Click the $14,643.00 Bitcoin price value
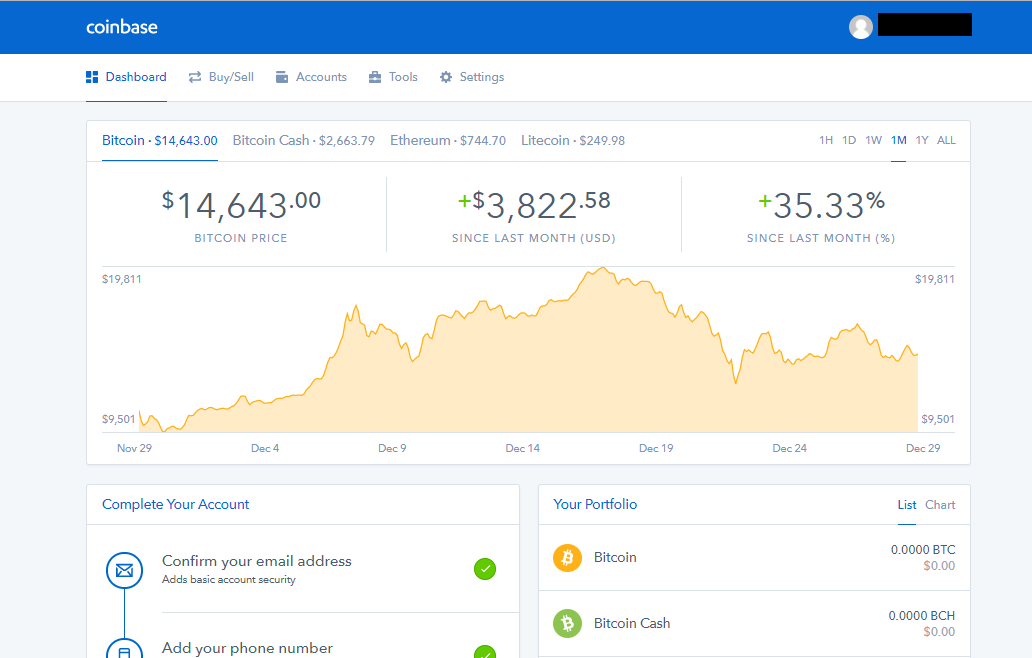The width and height of the screenshot is (1032, 658). tap(241, 205)
